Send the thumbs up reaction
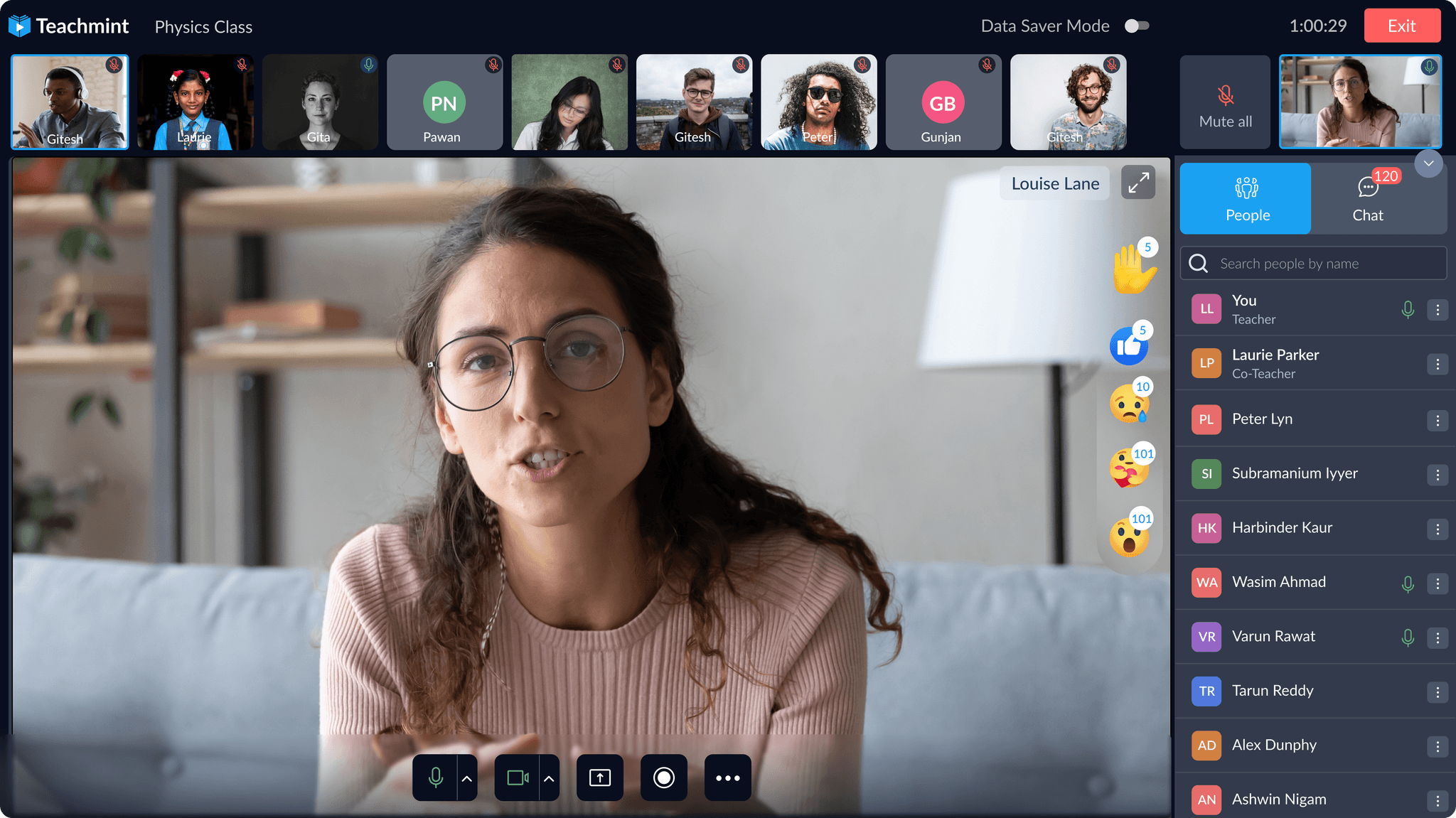Viewport: 1456px width, 818px height. pyautogui.click(x=1129, y=346)
